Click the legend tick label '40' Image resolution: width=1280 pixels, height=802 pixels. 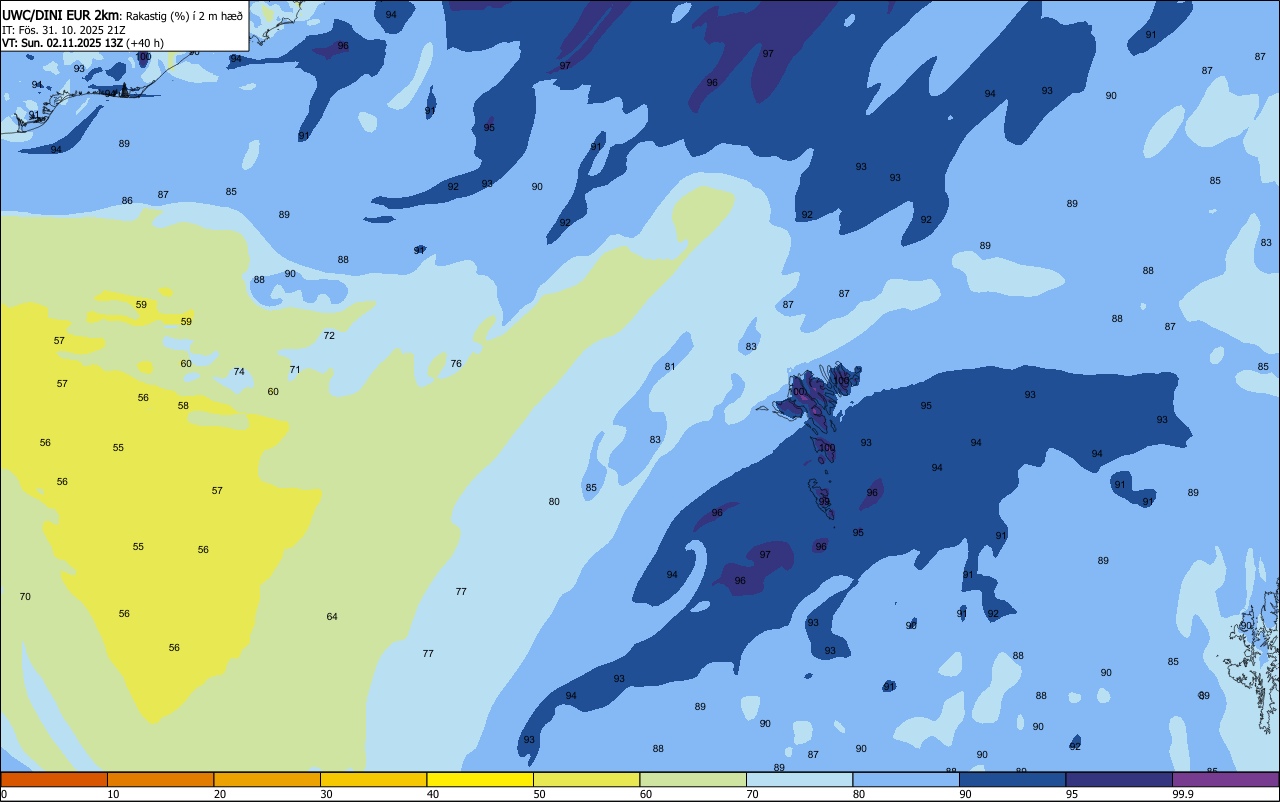coord(433,794)
